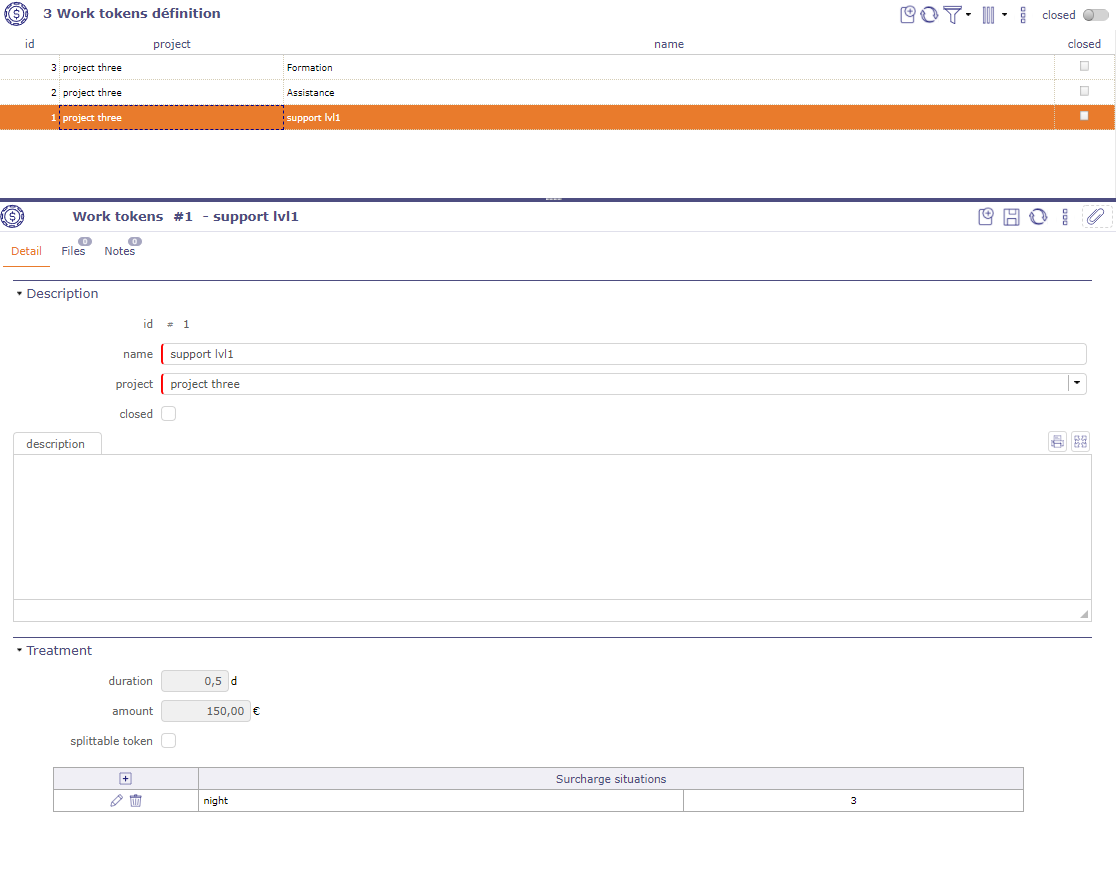Image resolution: width=1116 pixels, height=893 pixels.
Task: Add a new surcharge situation
Action: 125,779
